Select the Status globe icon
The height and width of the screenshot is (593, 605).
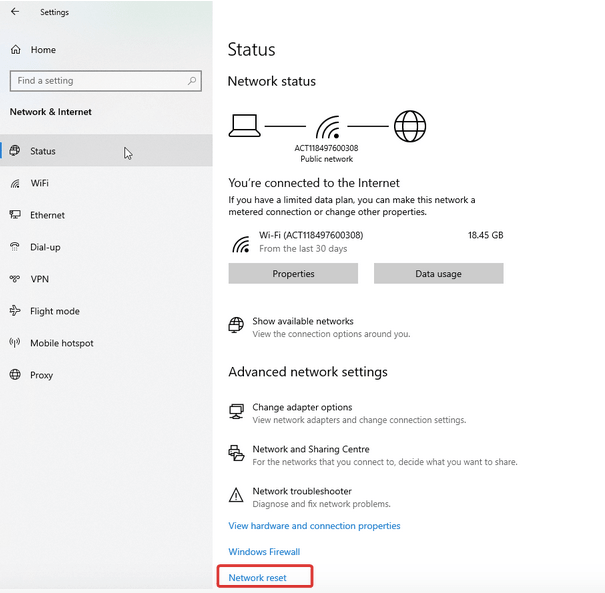point(15,150)
